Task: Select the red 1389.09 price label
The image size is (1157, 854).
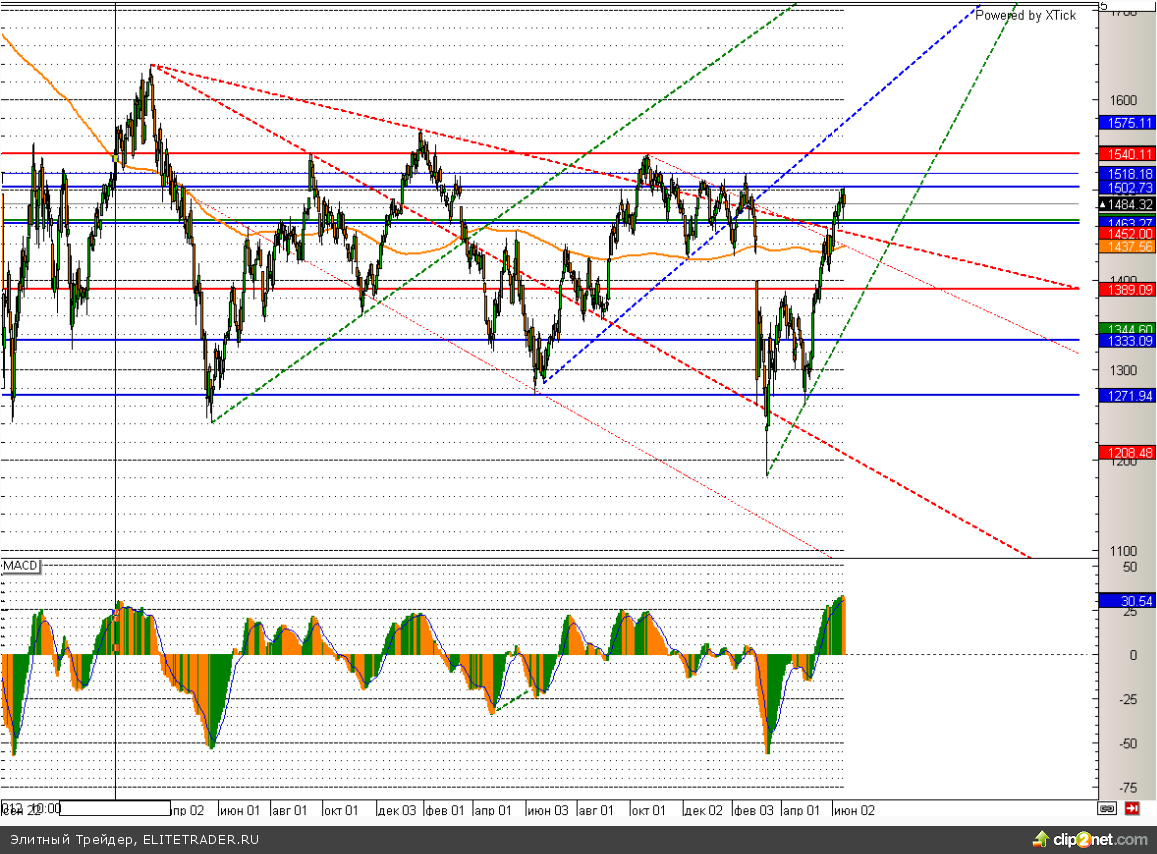Action: 1127,289
